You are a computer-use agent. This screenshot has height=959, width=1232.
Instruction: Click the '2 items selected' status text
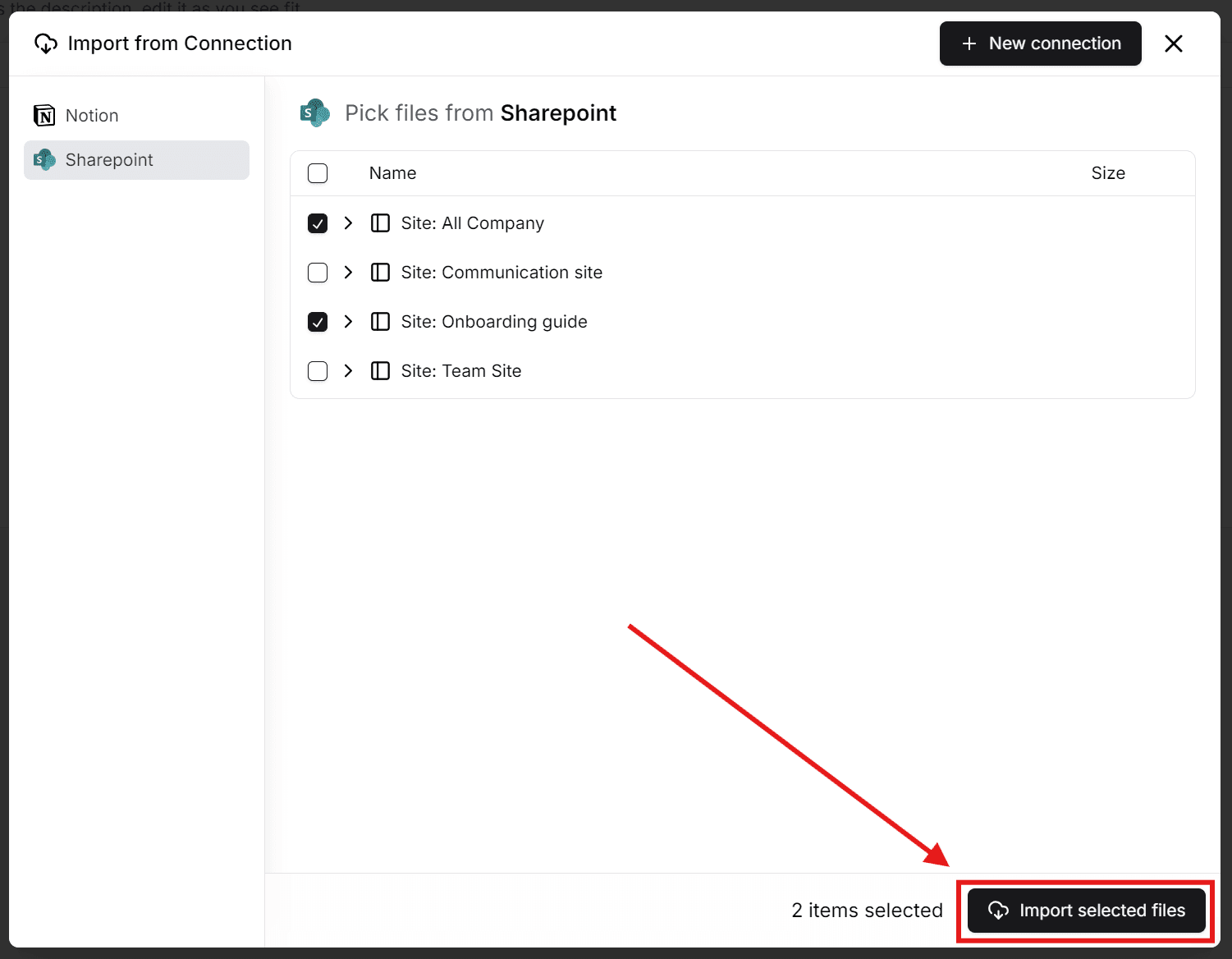click(x=867, y=911)
